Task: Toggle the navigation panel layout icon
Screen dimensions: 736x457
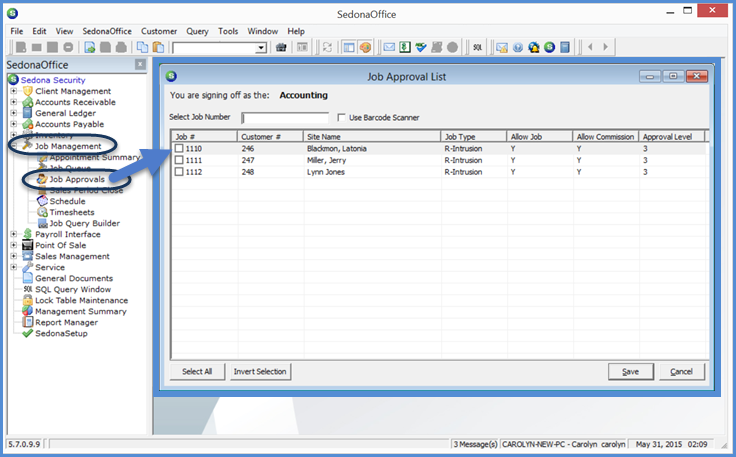Action: [x=349, y=47]
